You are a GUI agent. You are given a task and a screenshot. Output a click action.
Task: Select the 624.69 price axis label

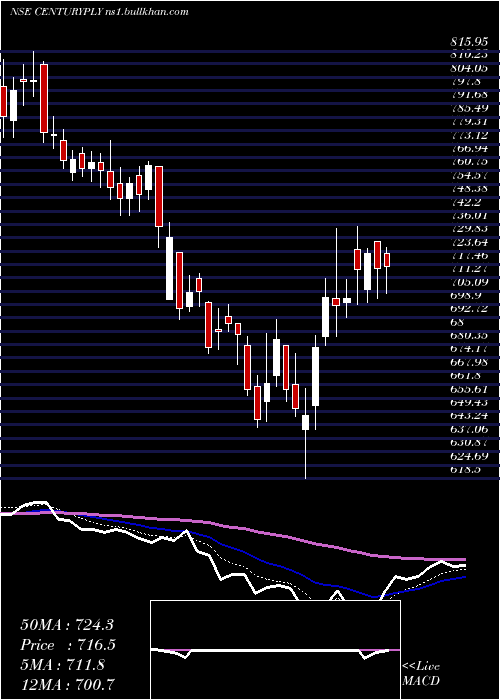point(469,456)
